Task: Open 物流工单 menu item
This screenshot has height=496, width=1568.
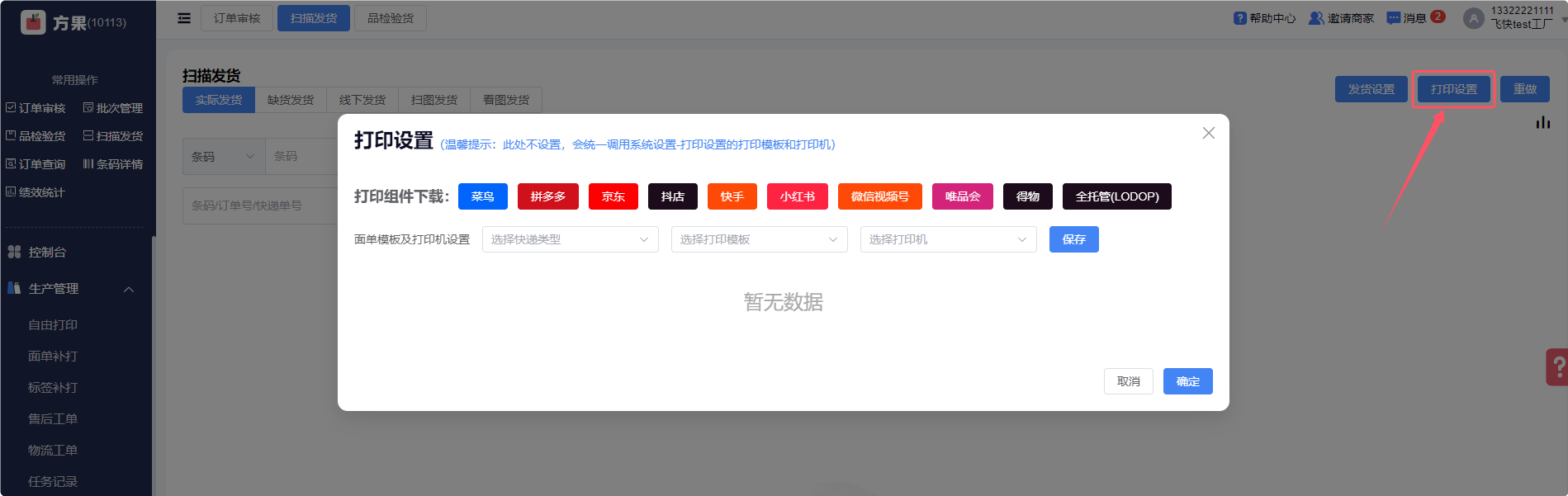Action: click(53, 451)
